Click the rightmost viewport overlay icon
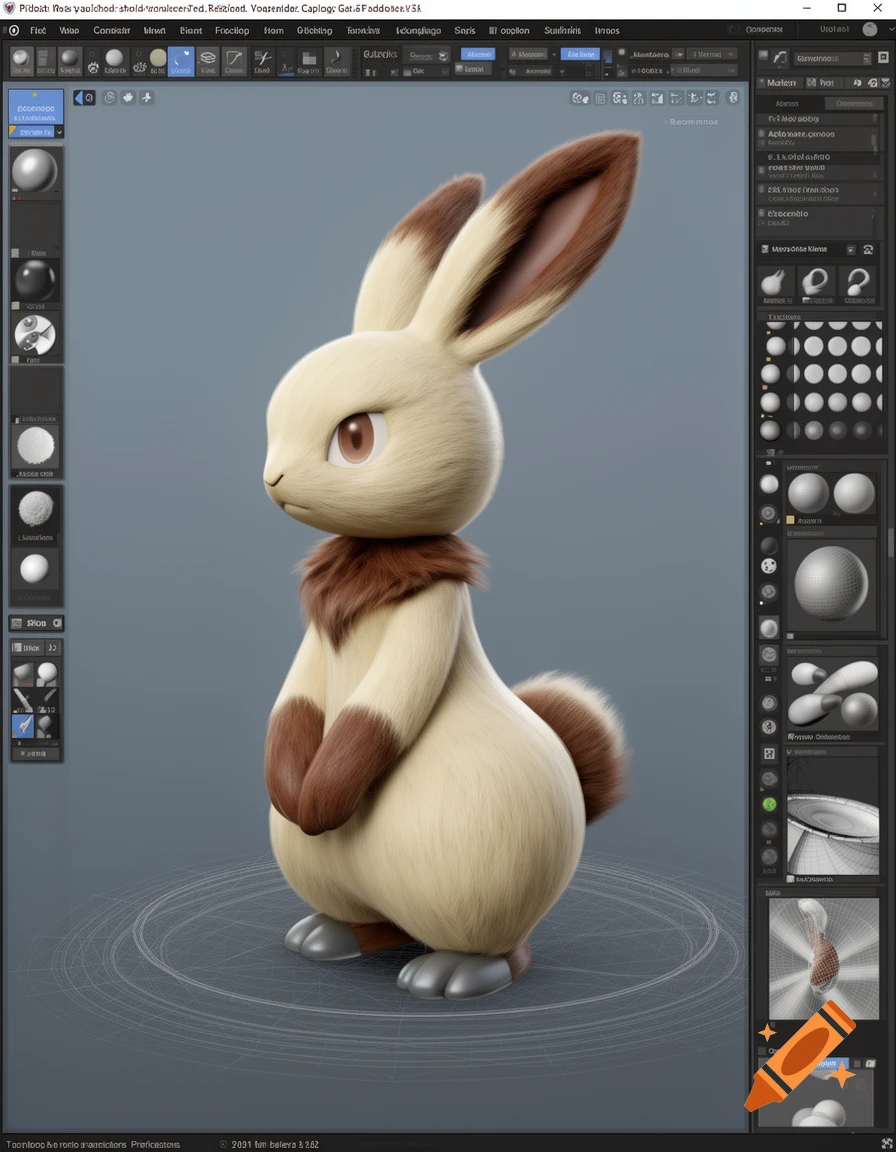The height and width of the screenshot is (1152, 896). (732, 98)
